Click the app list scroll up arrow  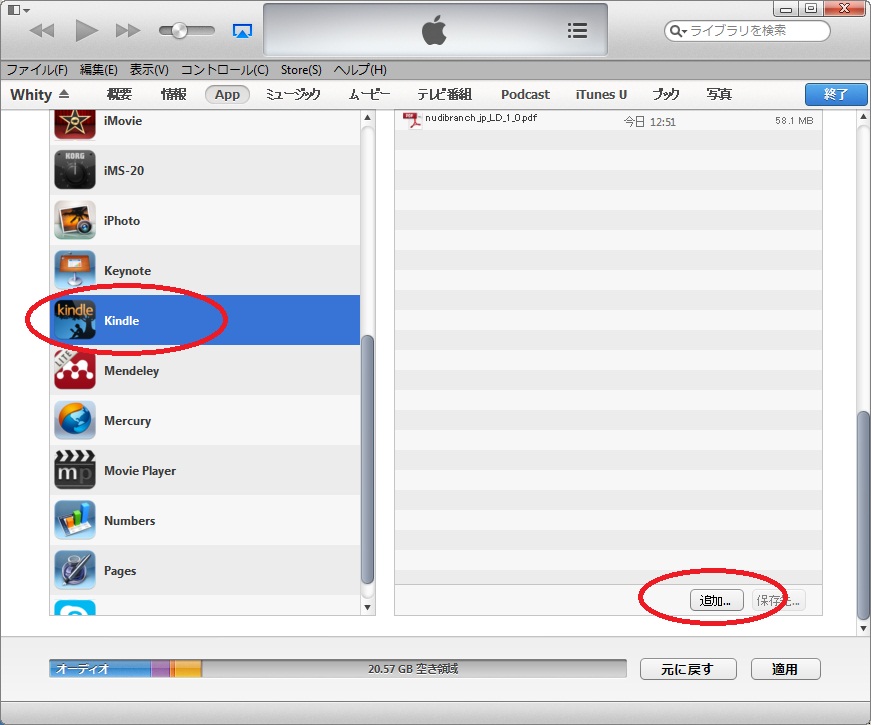coord(367,118)
